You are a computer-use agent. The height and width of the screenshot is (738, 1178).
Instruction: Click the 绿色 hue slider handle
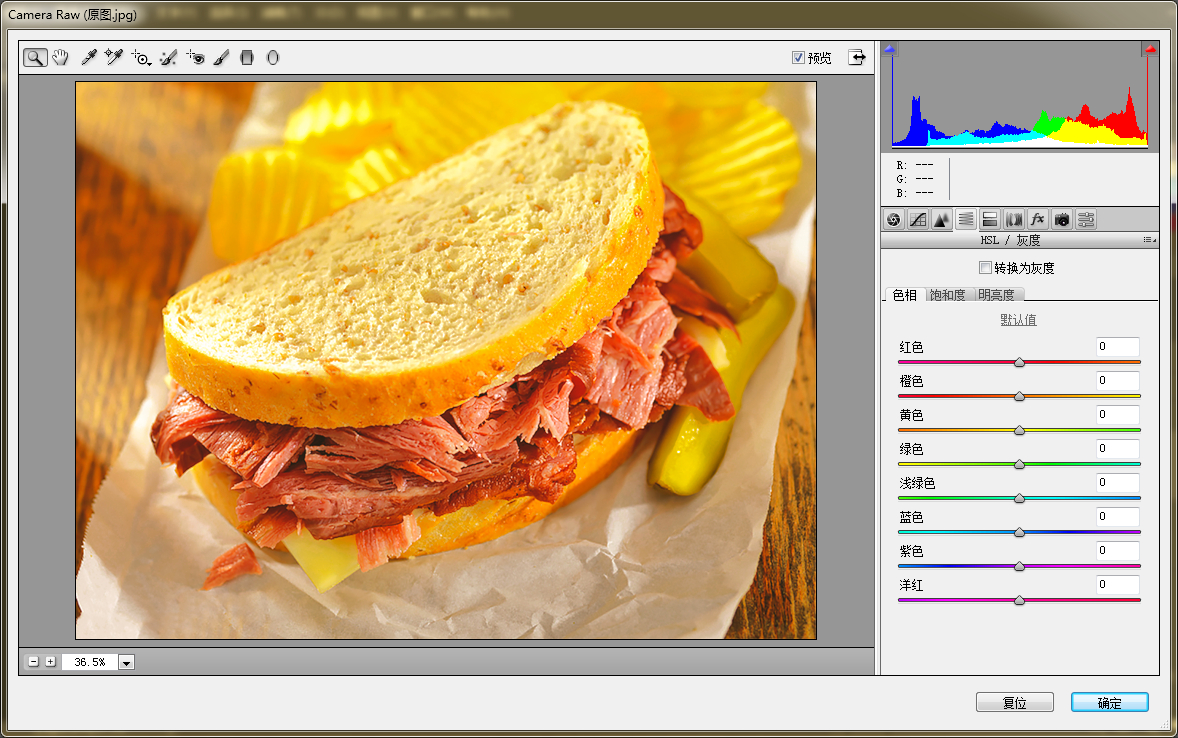(1019, 464)
